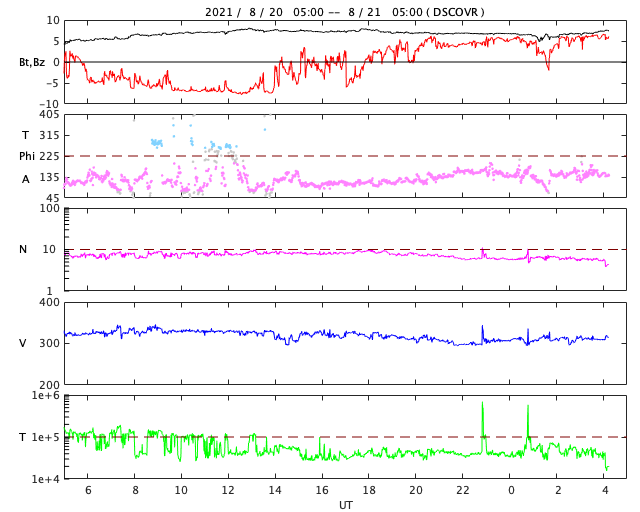This screenshot has height=512, width=640.
Task: Click the '22' hour tick label
Action: pyautogui.click(x=463, y=490)
